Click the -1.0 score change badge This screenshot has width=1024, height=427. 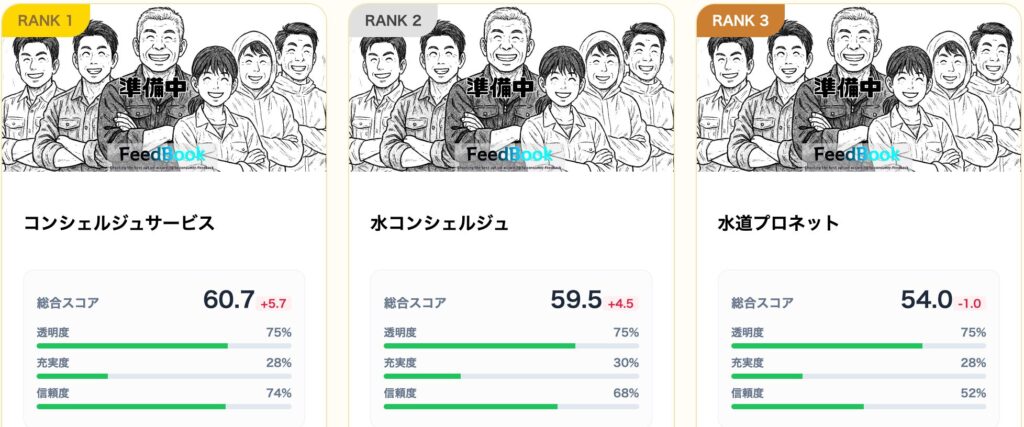[970, 304]
